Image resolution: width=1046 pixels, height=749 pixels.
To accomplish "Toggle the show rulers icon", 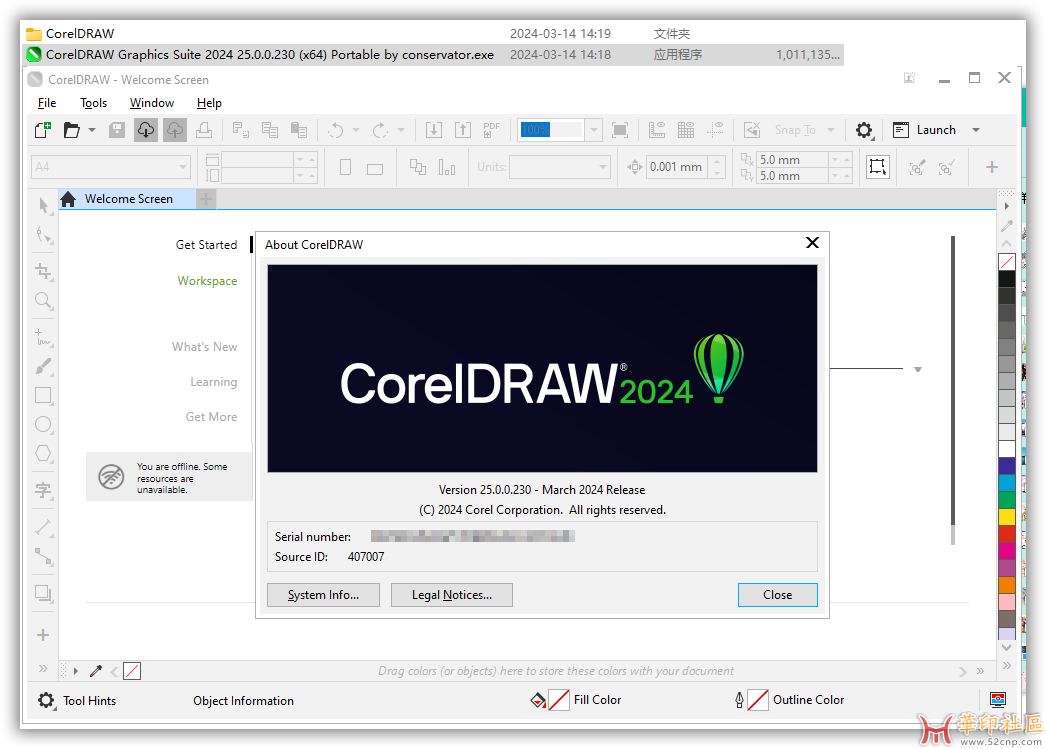I will click(x=657, y=130).
